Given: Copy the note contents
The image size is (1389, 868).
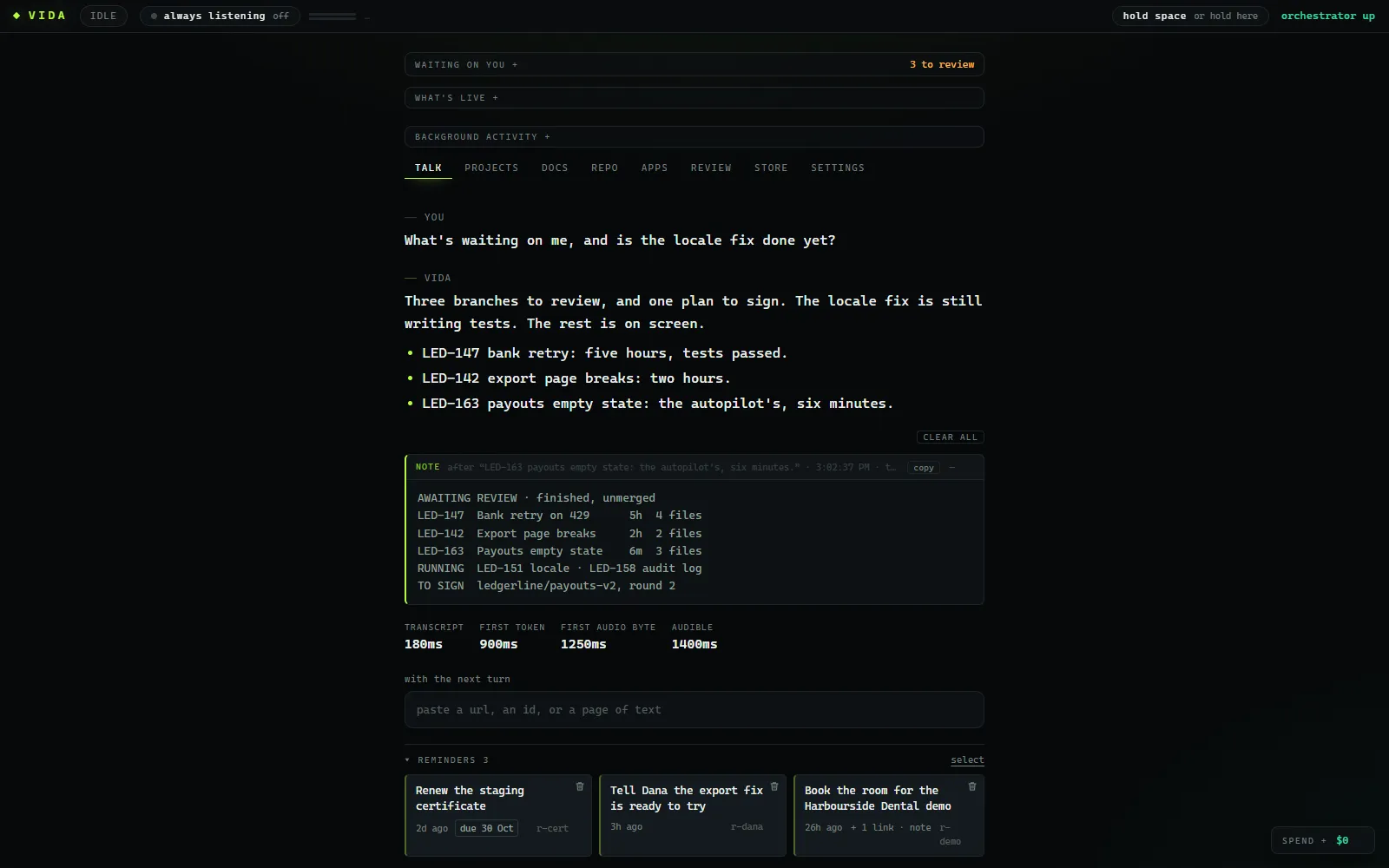Looking at the screenshot, I should point(924,467).
